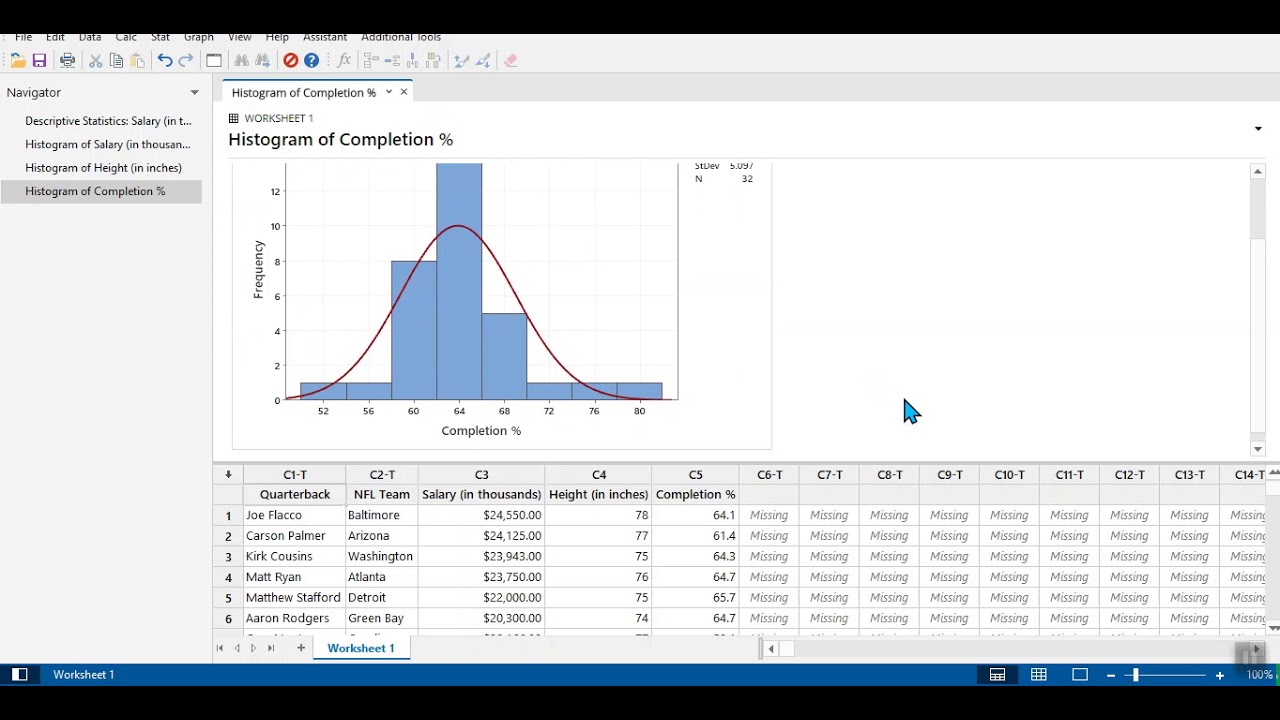Click the pink eraser icon
The image size is (1280, 720).
pyautogui.click(x=511, y=61)
